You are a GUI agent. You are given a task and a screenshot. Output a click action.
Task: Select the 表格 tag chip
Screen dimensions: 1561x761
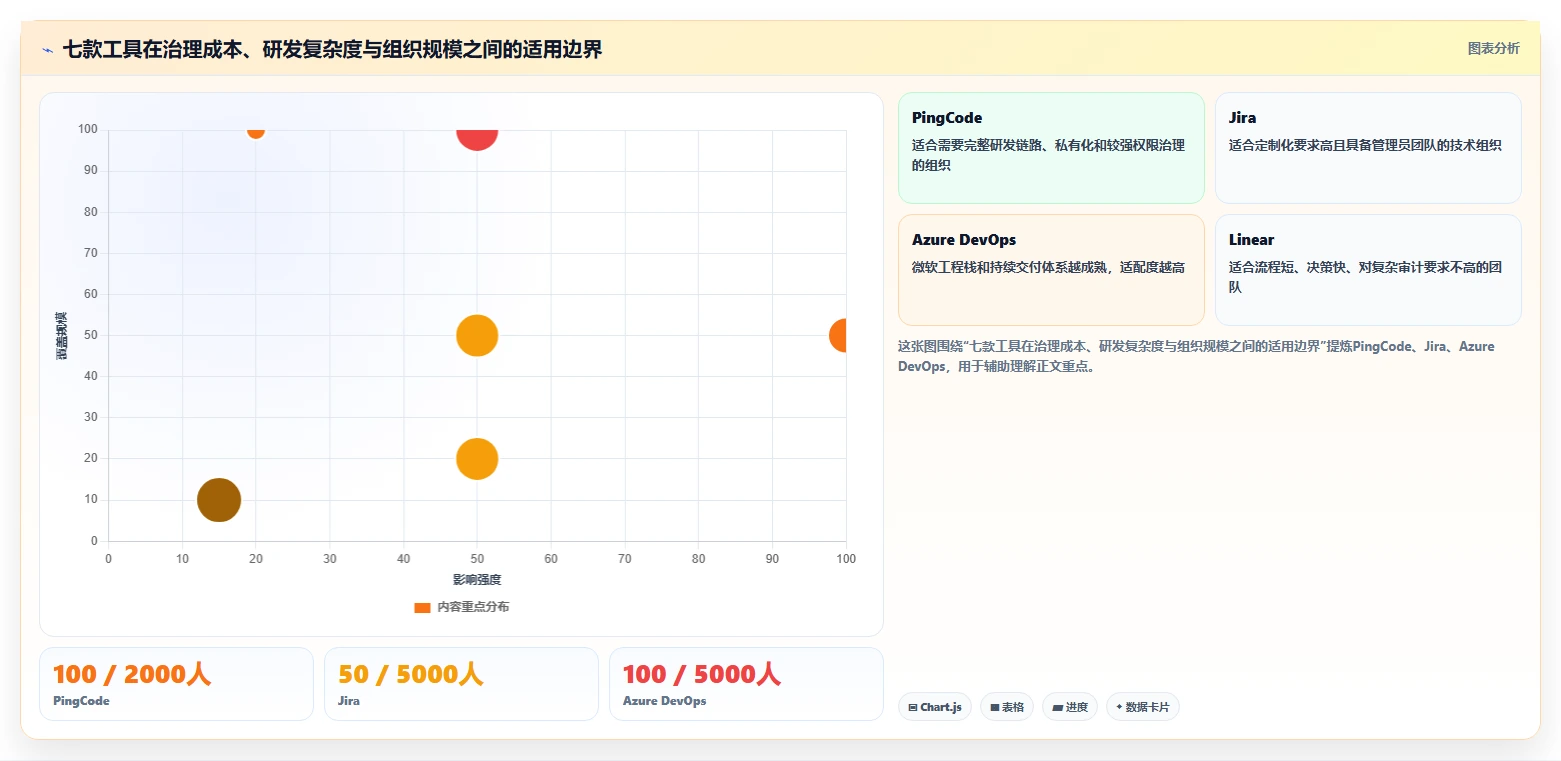click(x=1007, y=707)
